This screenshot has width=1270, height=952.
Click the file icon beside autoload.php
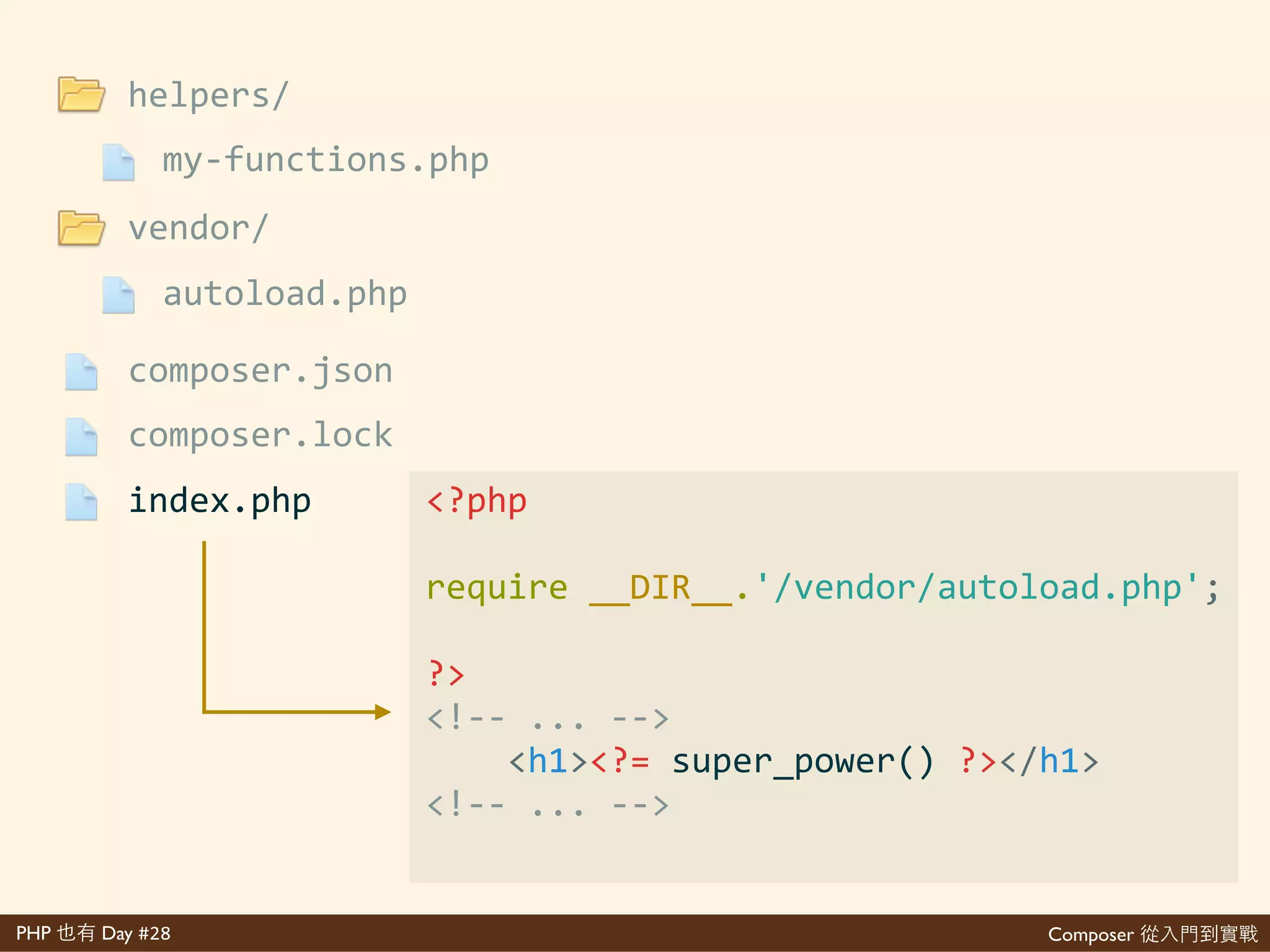coord(118,295)
